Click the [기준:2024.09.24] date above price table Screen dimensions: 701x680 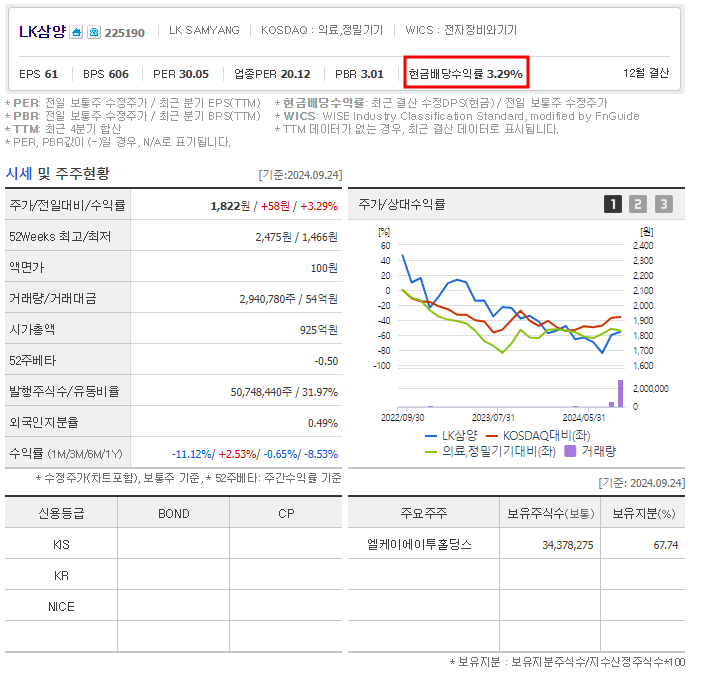(300, 175)
